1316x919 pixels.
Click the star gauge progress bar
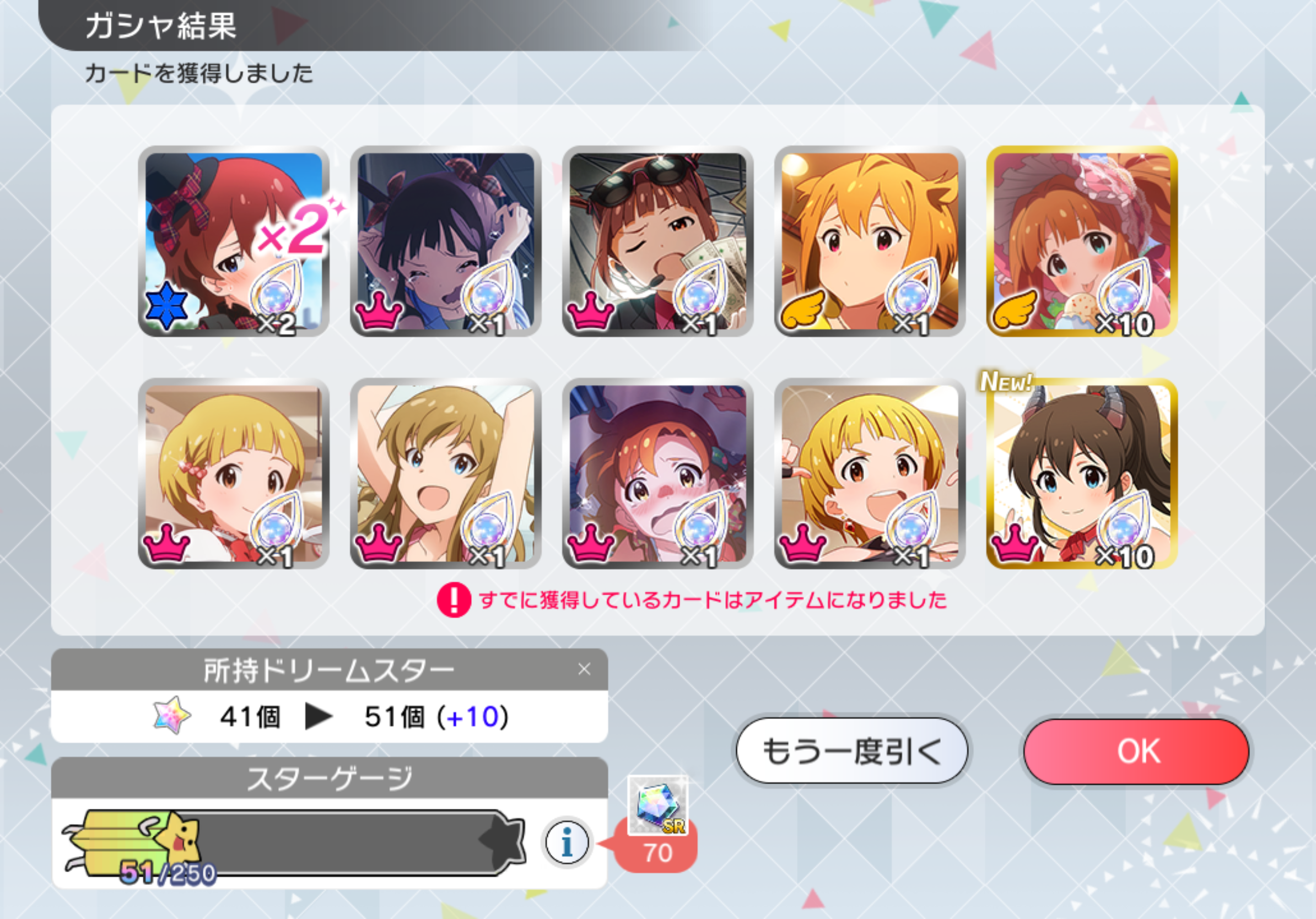tap(295, 842)
